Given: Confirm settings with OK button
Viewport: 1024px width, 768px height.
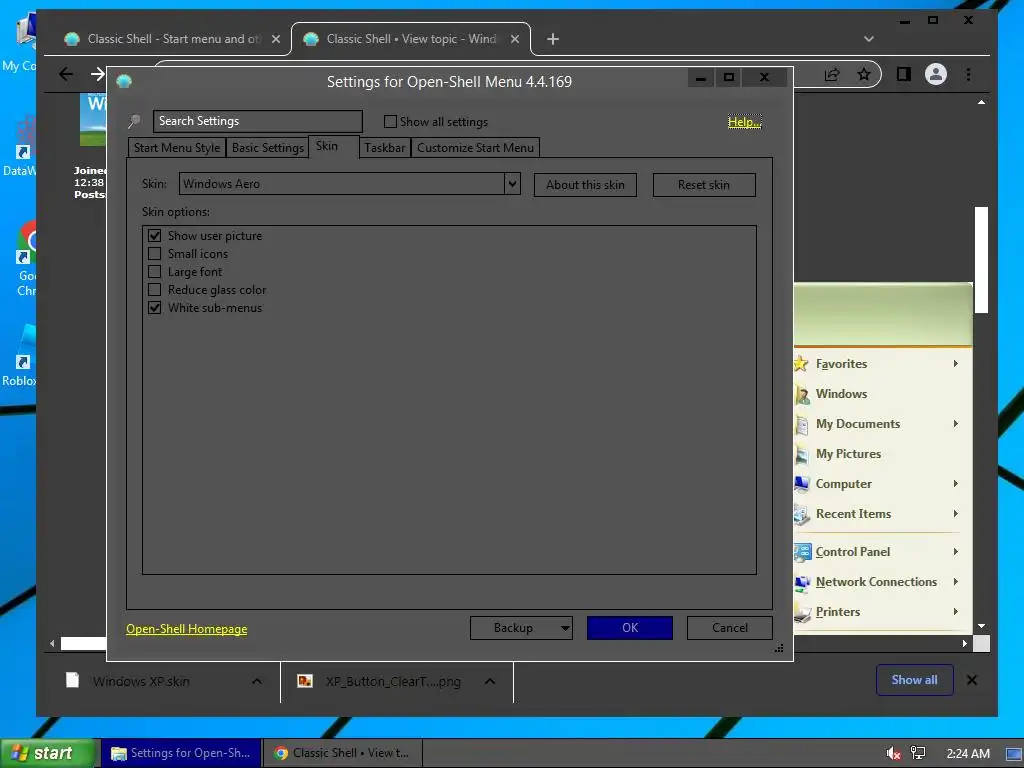Looking at the screenshot, I should (630, 628).
